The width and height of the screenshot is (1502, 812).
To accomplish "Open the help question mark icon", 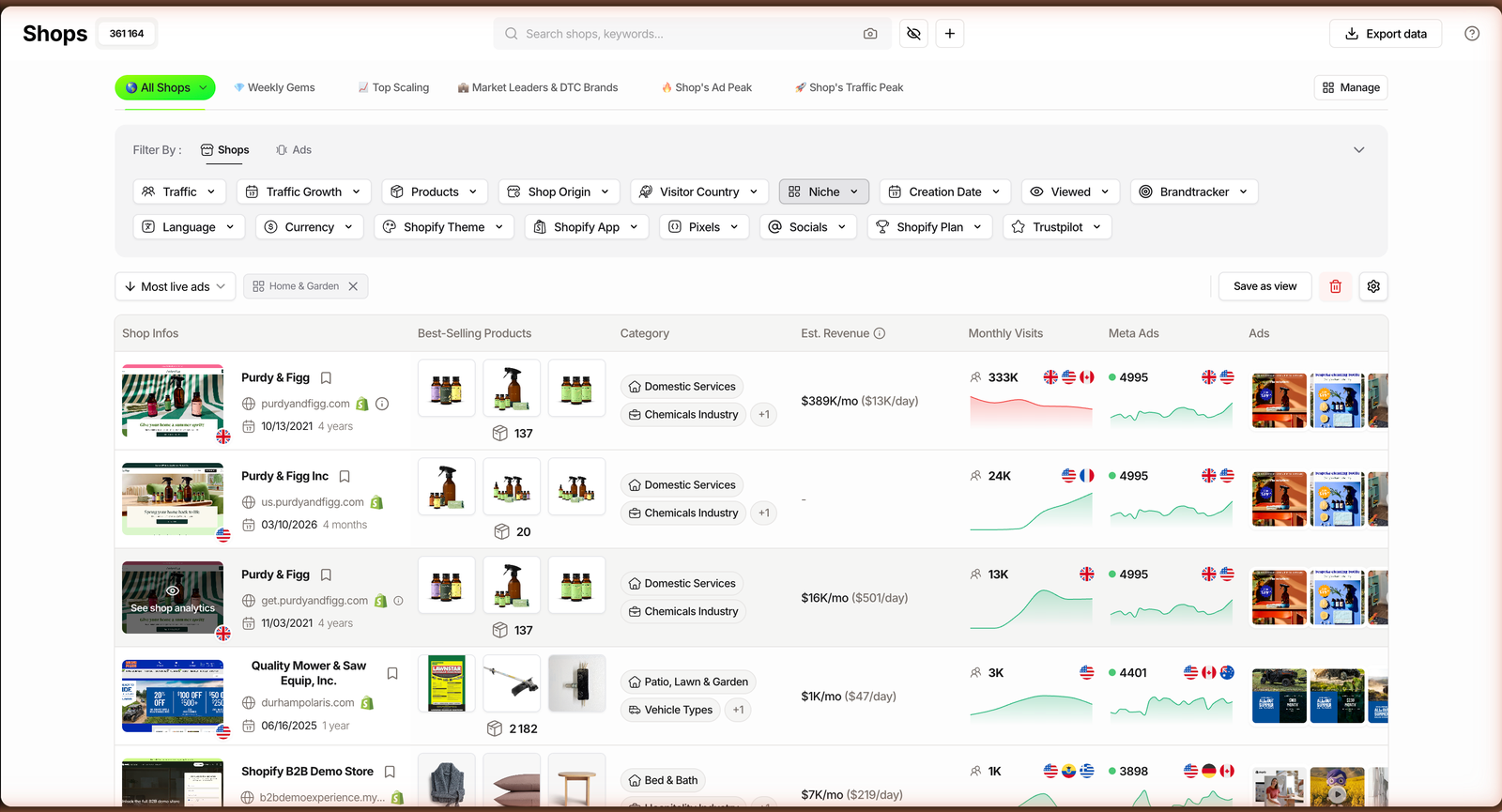I will pos(1472,34).
